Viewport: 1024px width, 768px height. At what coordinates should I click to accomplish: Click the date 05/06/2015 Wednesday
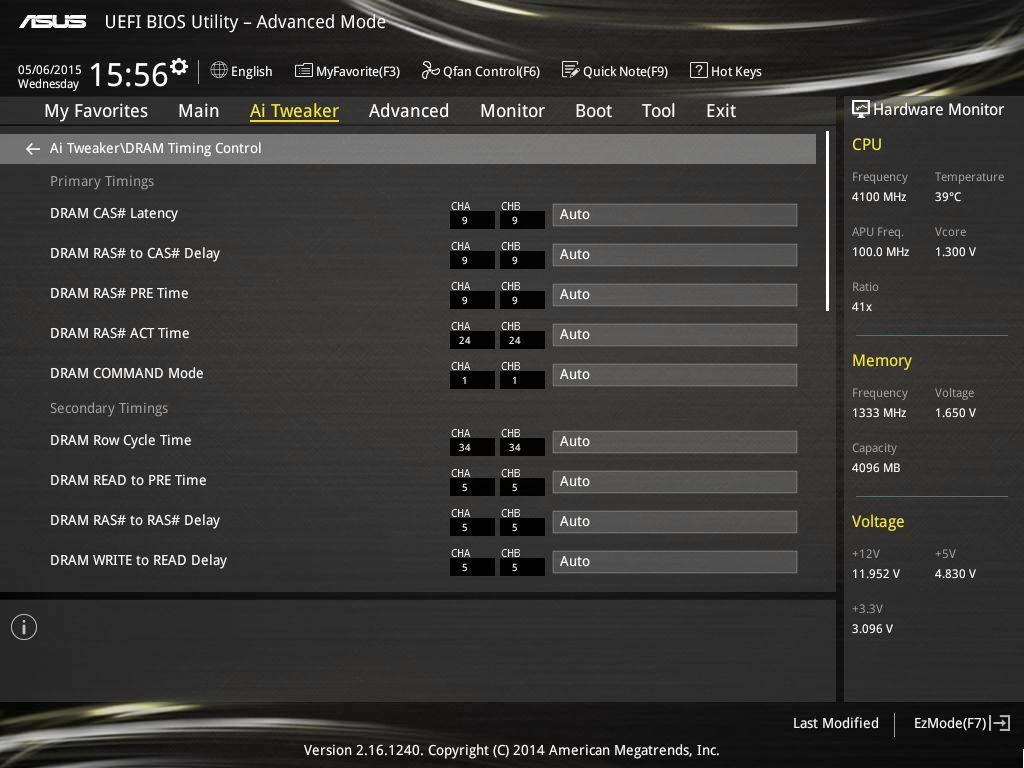(49, 76)
